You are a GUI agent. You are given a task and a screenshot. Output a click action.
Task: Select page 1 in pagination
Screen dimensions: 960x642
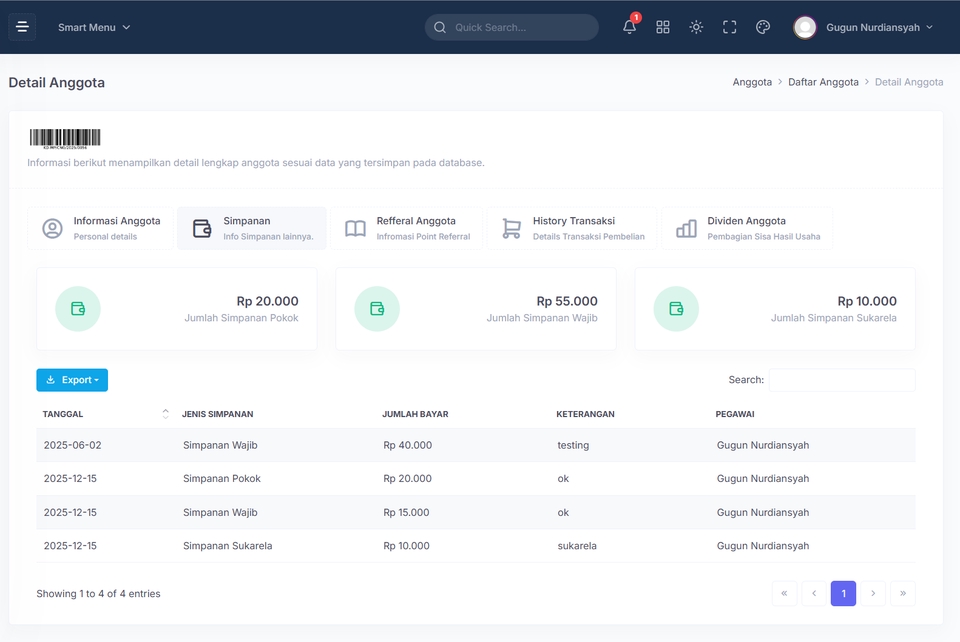(x=843, y=593)
